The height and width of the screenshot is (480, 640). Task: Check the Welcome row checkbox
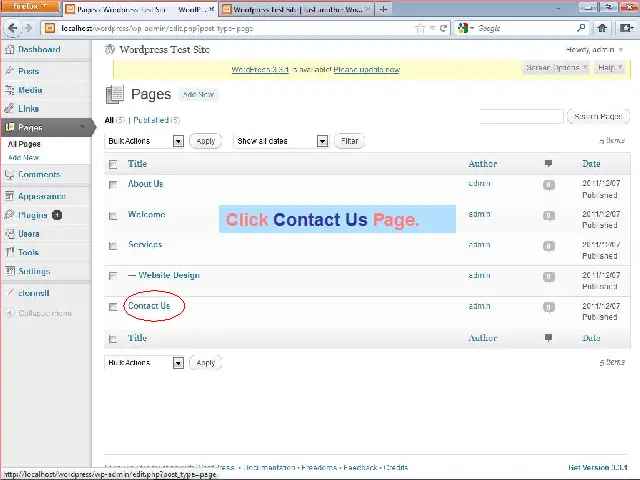pyautogui.click(x=113, y=216)
